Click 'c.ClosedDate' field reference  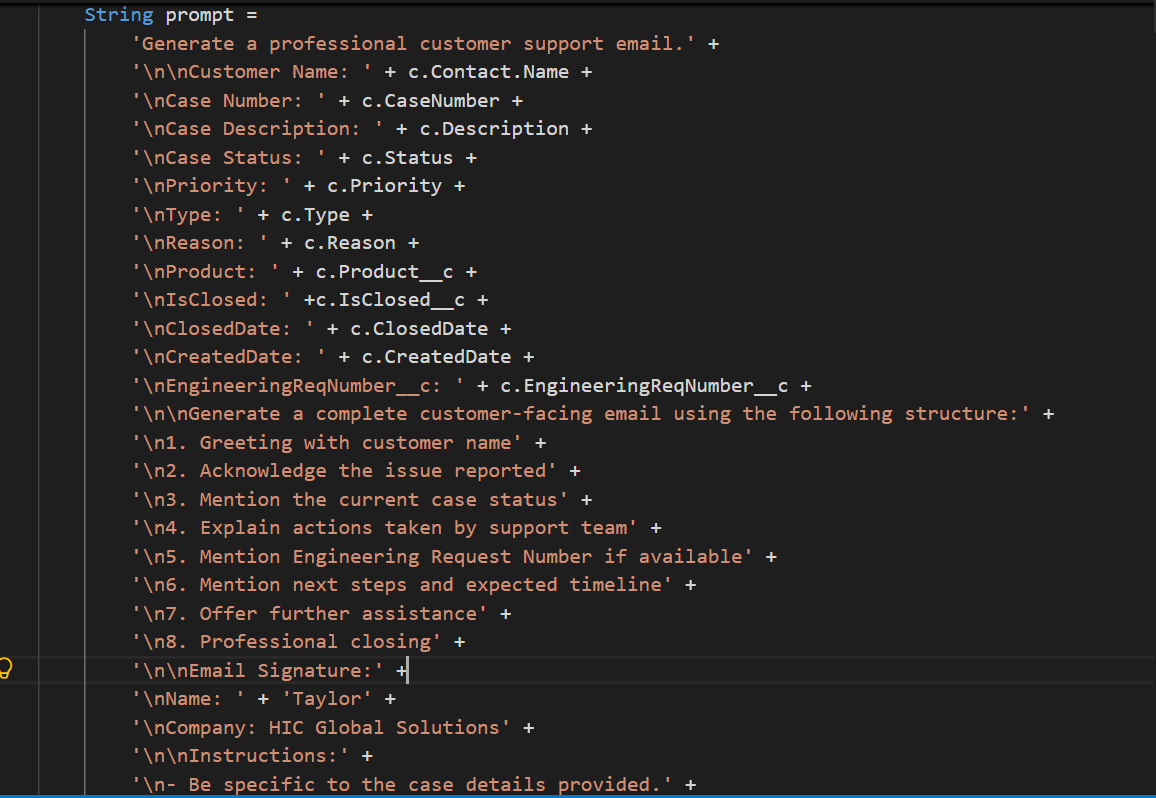(419, 329)
